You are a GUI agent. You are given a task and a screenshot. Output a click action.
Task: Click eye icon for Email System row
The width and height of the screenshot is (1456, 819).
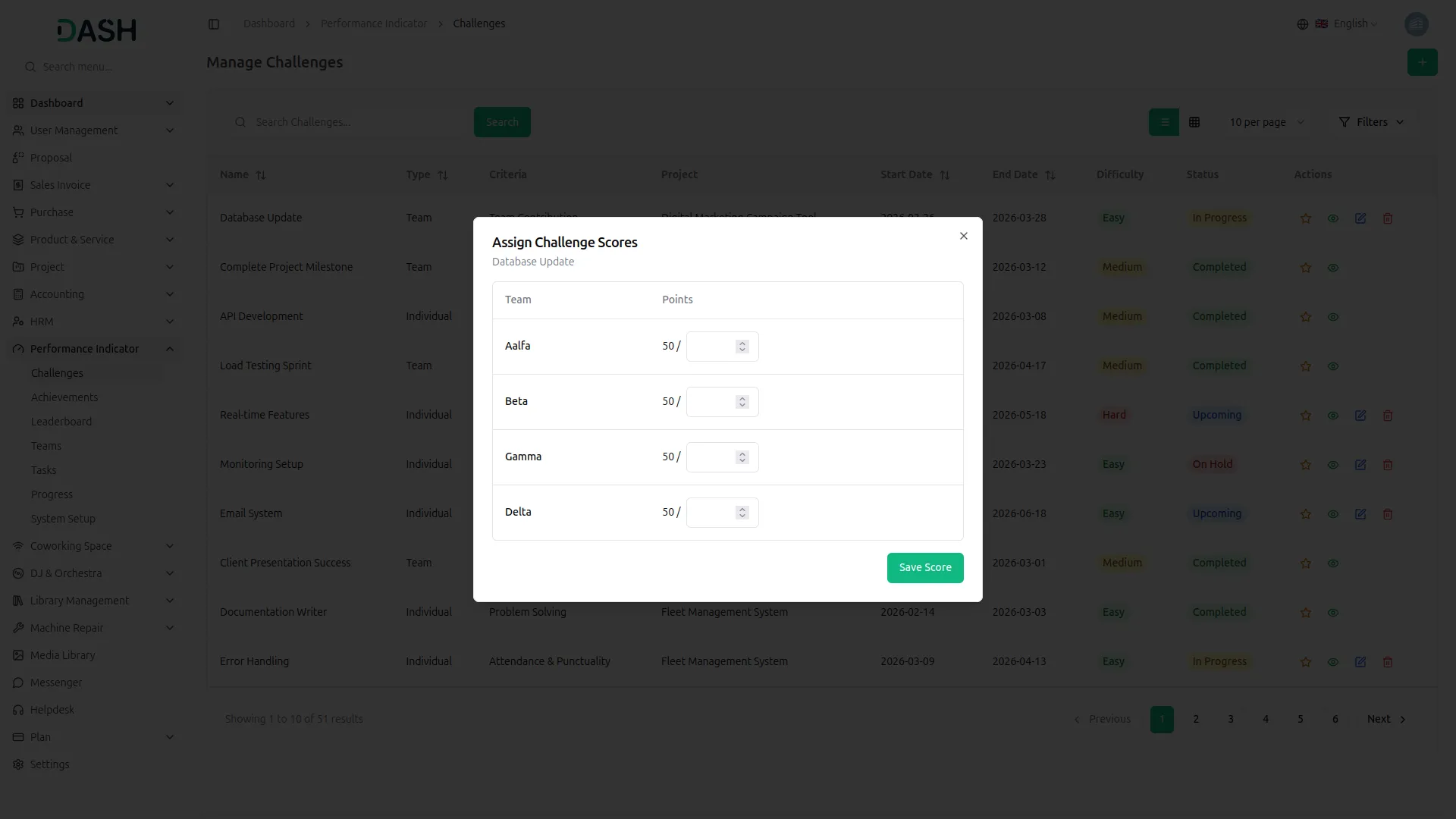pos(1332,514)
